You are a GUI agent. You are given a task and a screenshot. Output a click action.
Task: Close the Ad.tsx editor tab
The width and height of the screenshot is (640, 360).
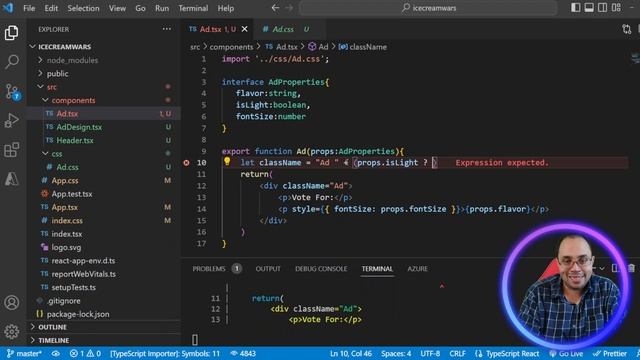pos(244,29)
